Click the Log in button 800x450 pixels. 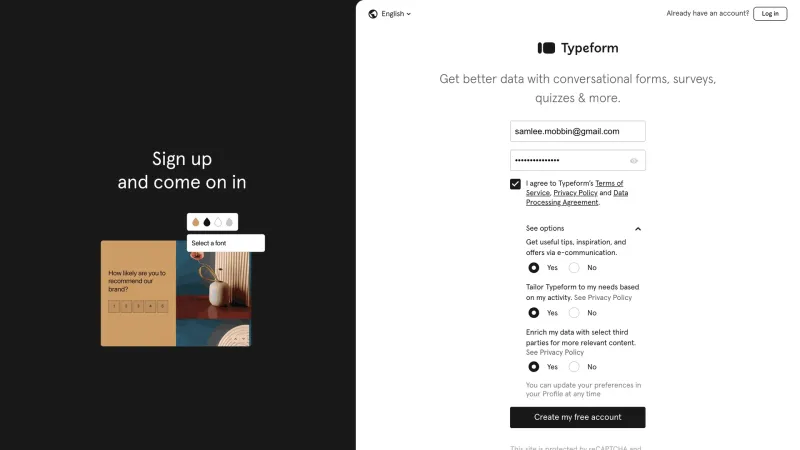[x=770, y=14]
